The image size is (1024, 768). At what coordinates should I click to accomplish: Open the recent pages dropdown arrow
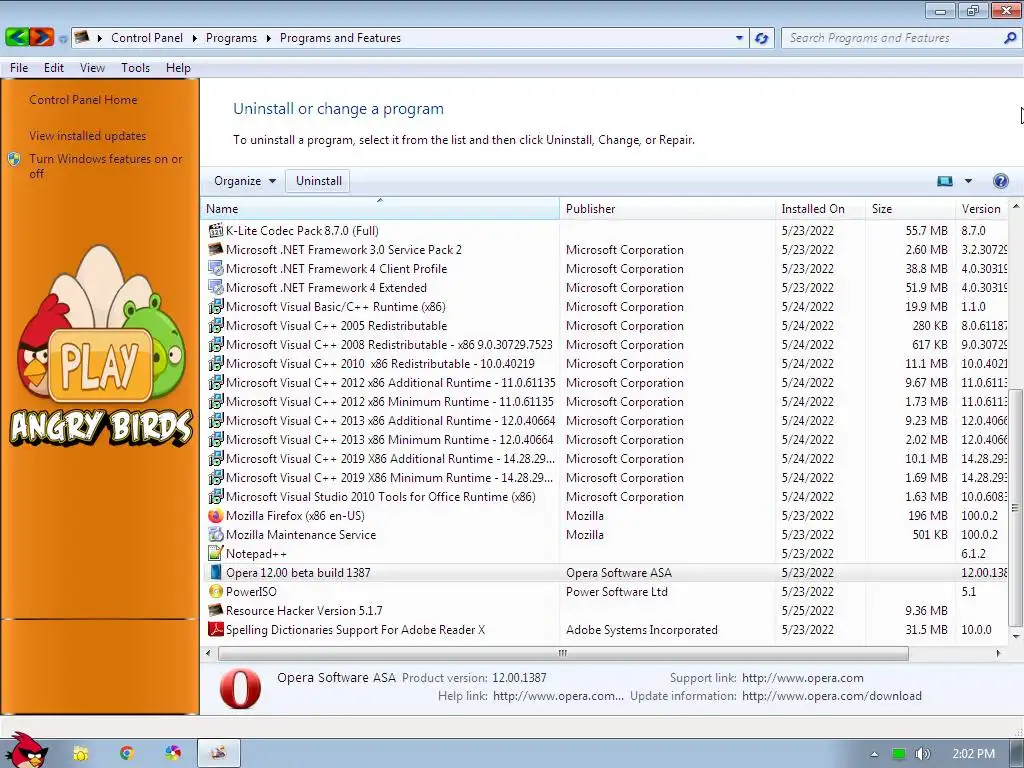point(63,39)
